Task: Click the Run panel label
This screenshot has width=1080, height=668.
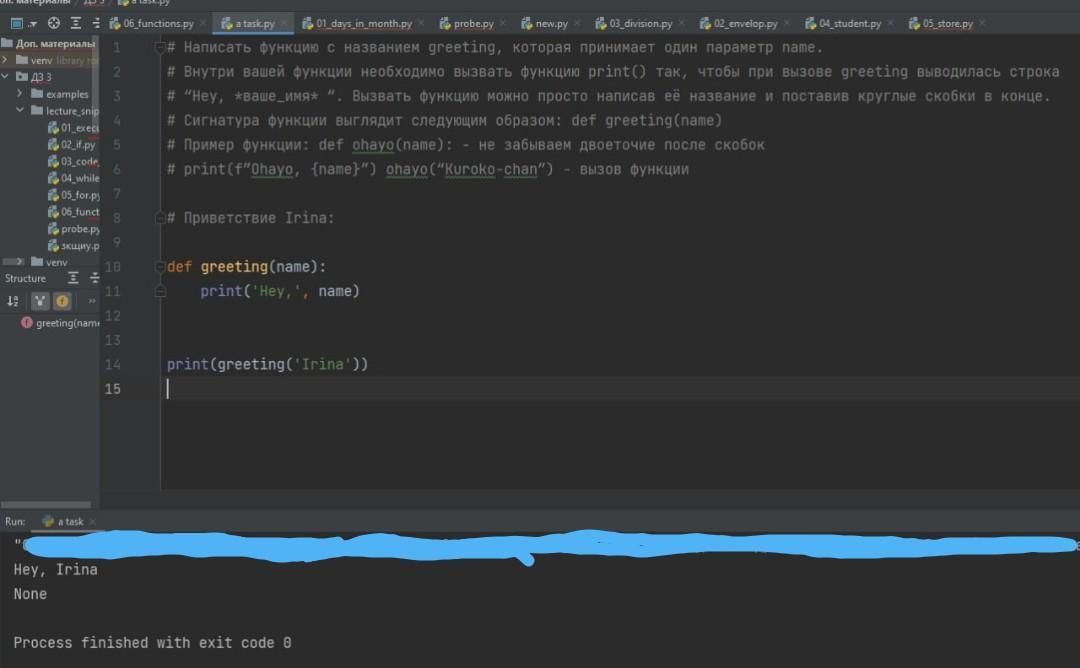Action: (x=14, y=521)
